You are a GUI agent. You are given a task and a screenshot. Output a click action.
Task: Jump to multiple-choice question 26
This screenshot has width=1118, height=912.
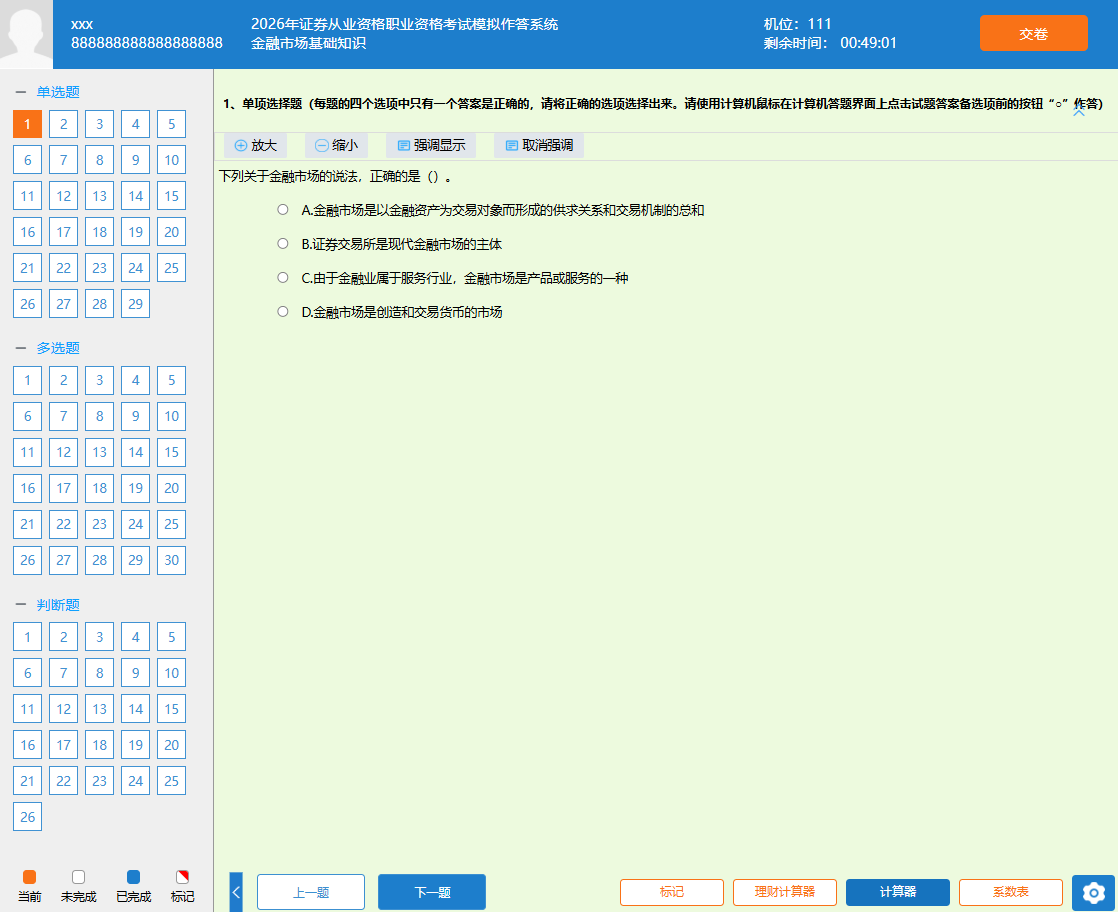coord(28,560)
